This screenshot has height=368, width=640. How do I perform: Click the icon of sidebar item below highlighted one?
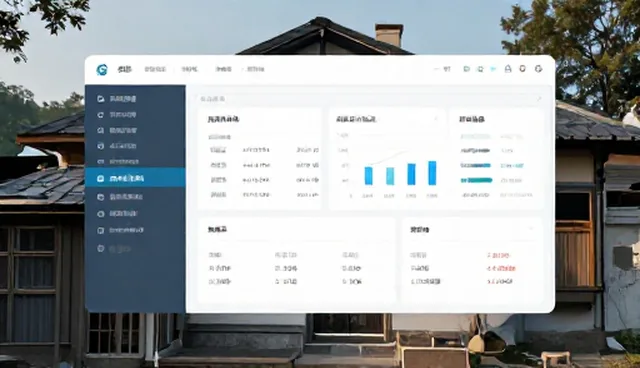coord(101,197)
